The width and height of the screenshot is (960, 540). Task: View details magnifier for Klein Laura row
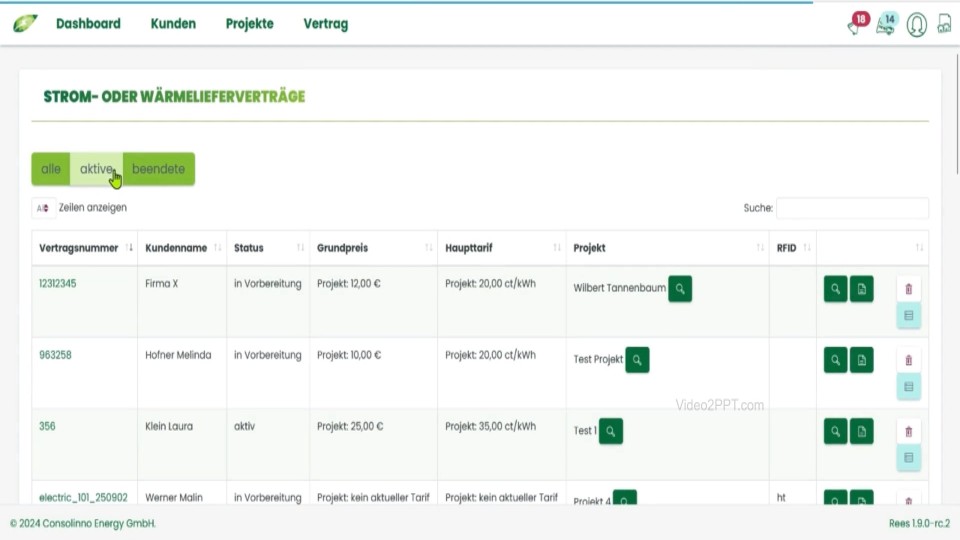tap(835, 431)
